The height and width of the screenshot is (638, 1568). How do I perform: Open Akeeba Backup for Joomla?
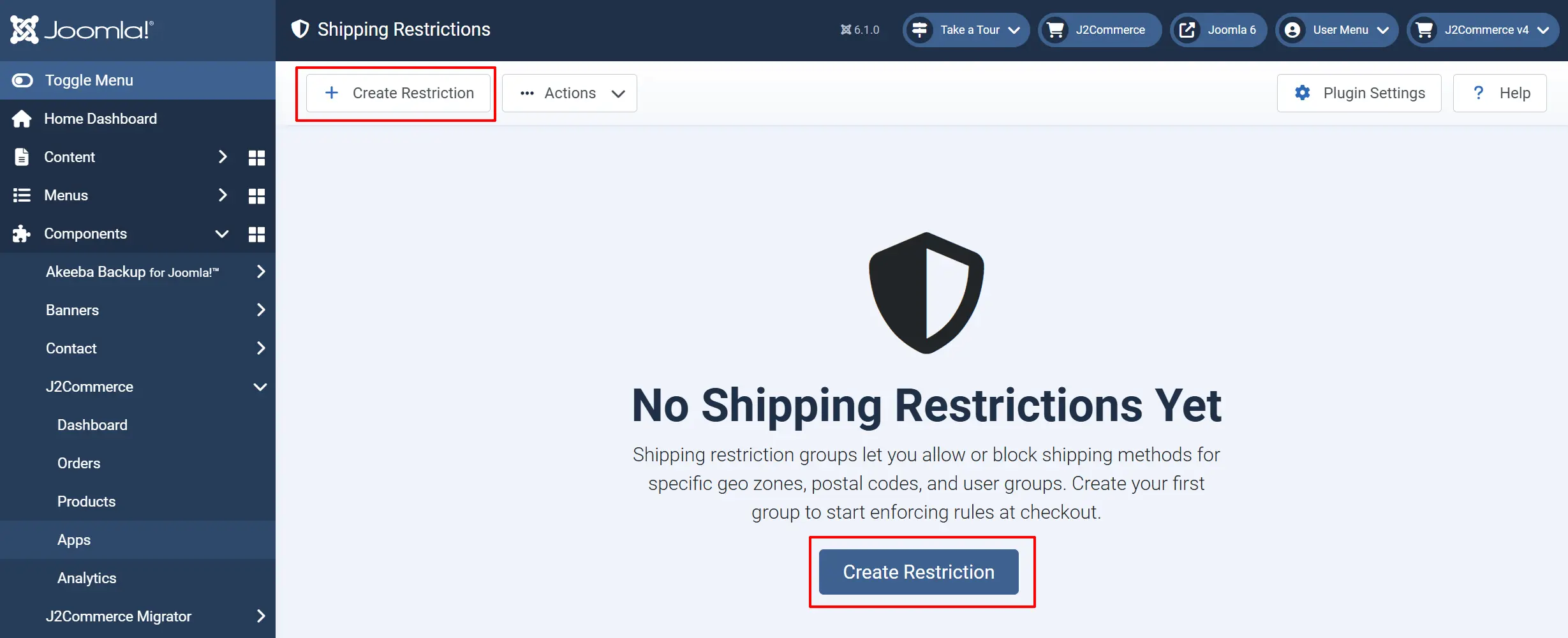coord(133,272)
